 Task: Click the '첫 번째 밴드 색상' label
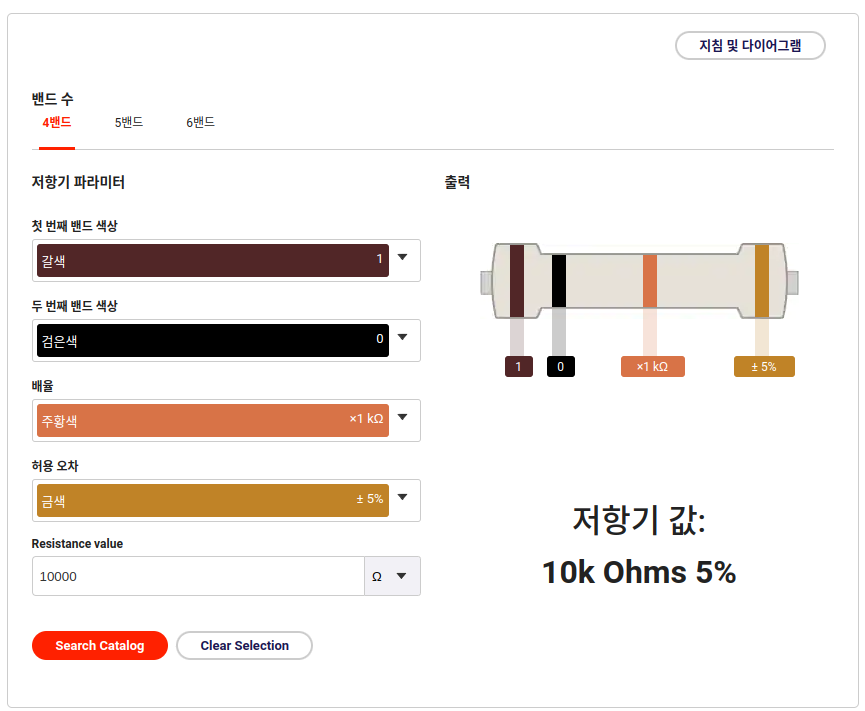click(x=74, y=226)
